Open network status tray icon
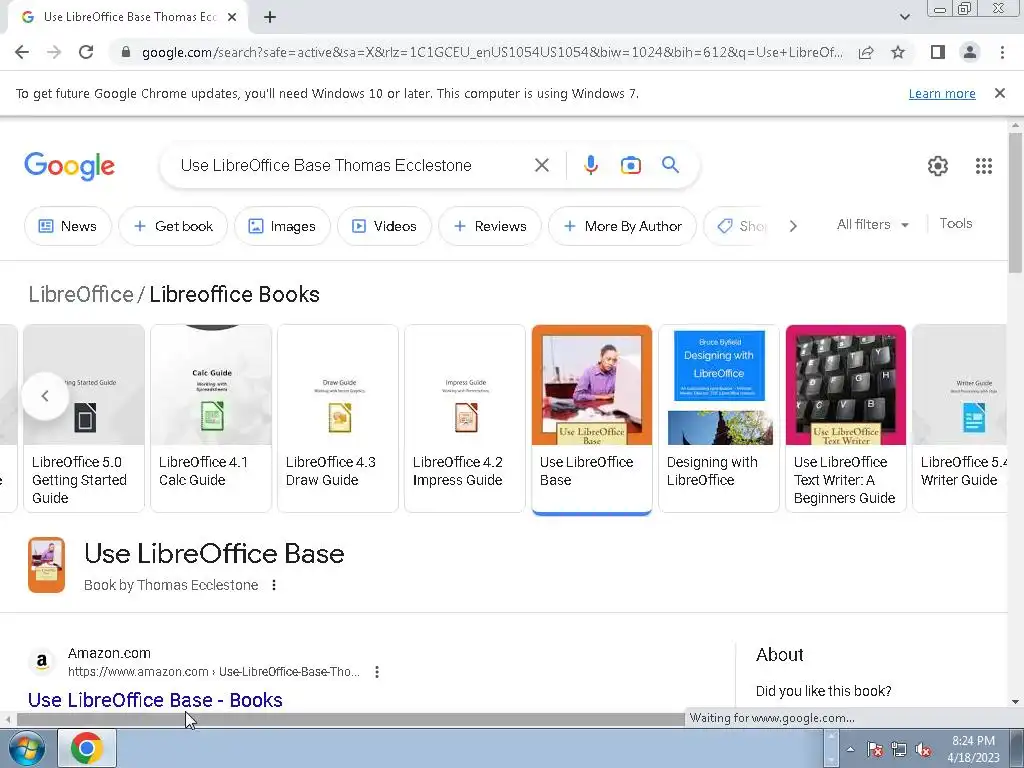1024x768 pixels. point(899,749)
